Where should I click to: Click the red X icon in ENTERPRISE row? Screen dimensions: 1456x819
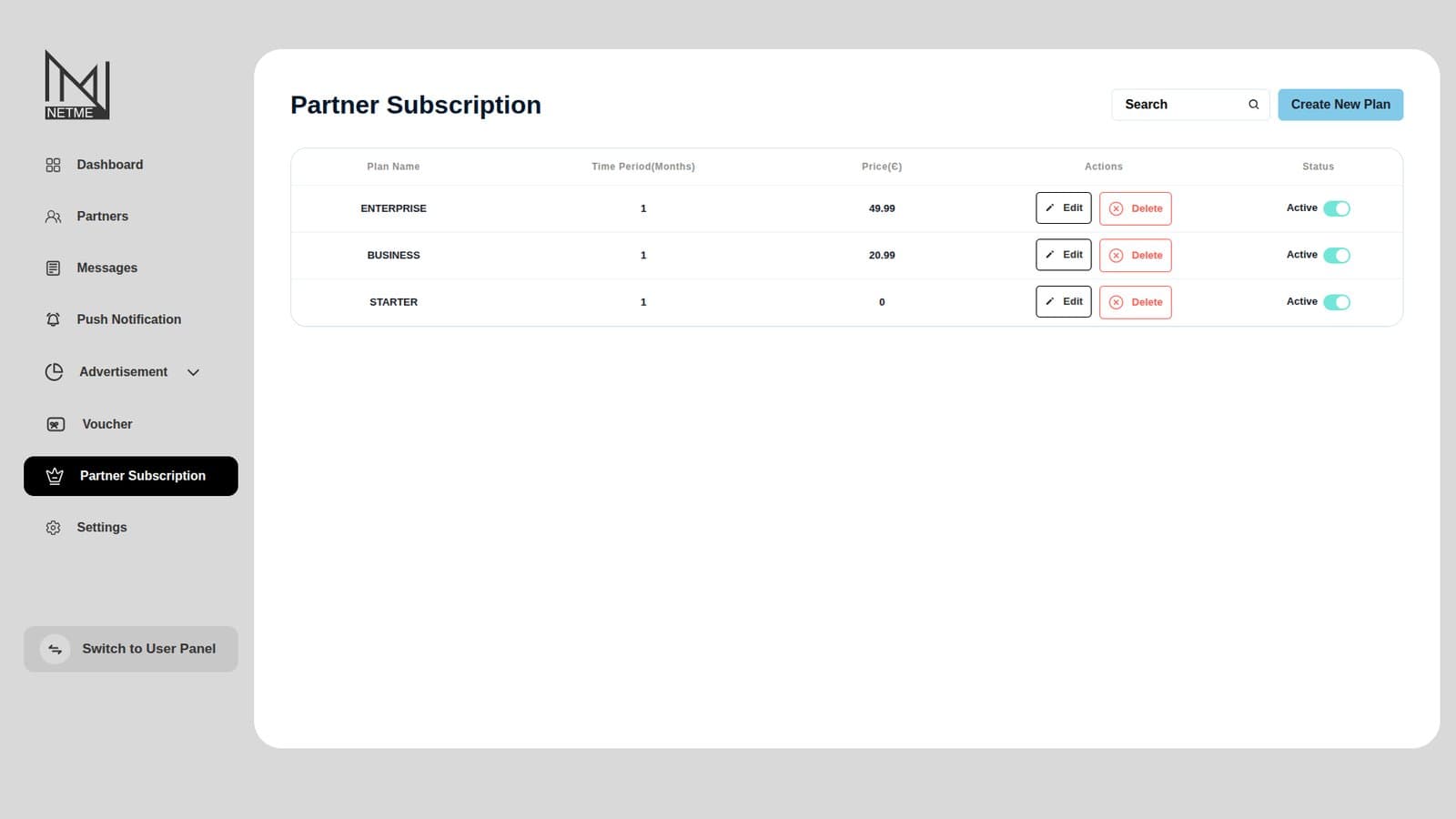(x=1116, y=208)
